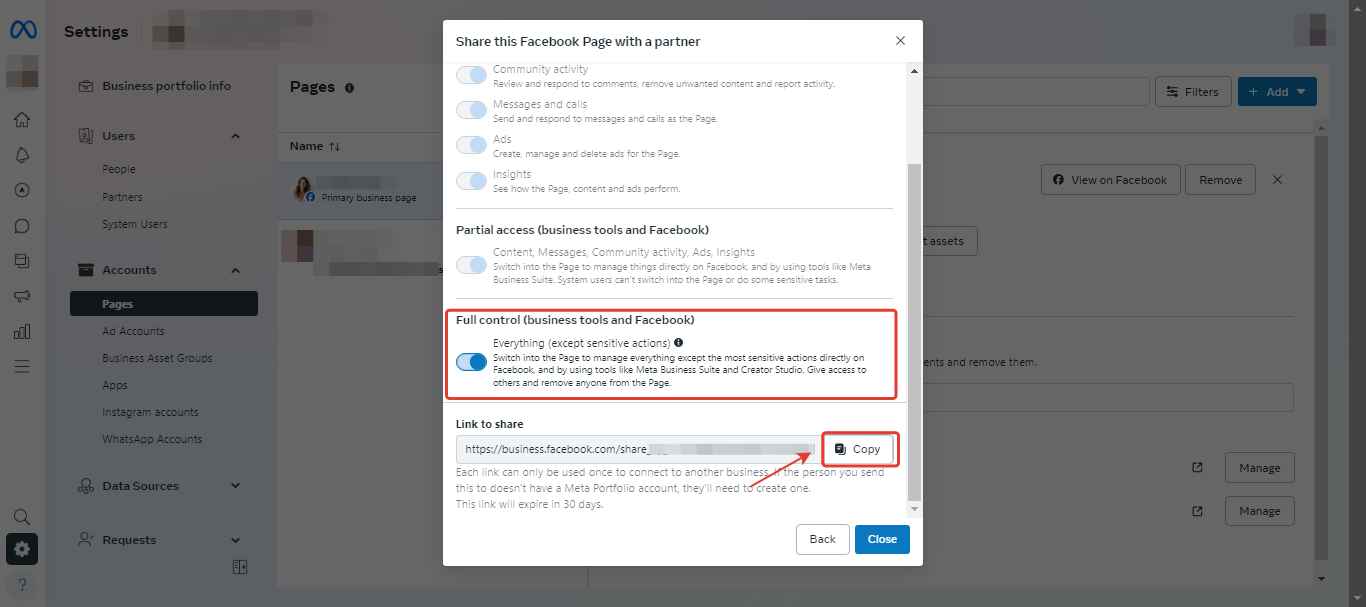Select Ad Accounts in the sidebar
The height and width of the screenshot is (607, 1366).
click(133, 331)
